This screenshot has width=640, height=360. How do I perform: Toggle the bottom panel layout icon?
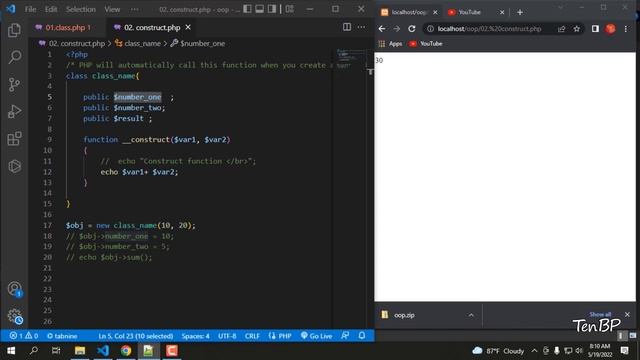coord(260,9)
